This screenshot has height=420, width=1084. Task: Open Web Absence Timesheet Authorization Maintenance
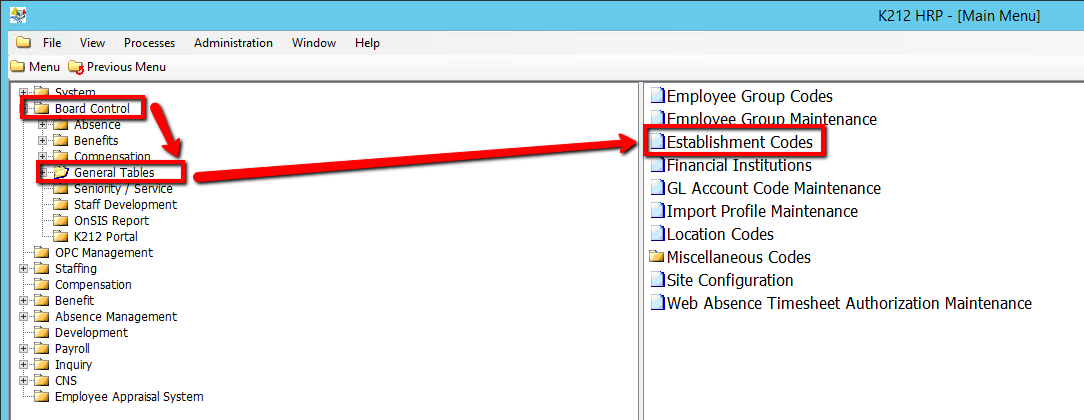(848, 304)
